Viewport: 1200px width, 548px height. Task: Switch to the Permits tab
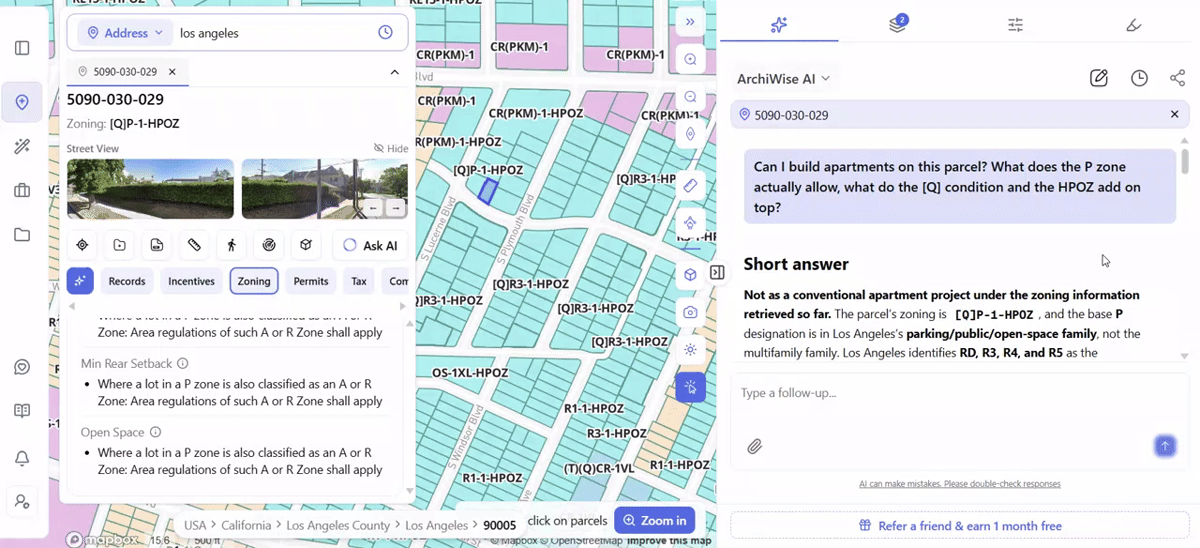pos(311,281)
